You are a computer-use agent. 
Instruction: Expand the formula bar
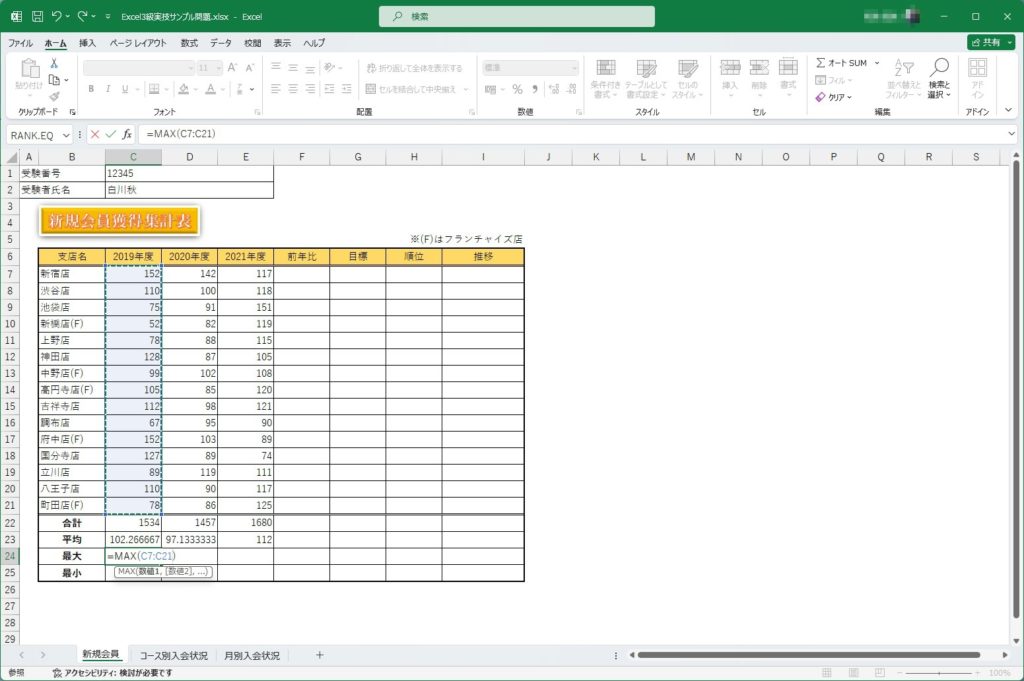point(1011,134)
